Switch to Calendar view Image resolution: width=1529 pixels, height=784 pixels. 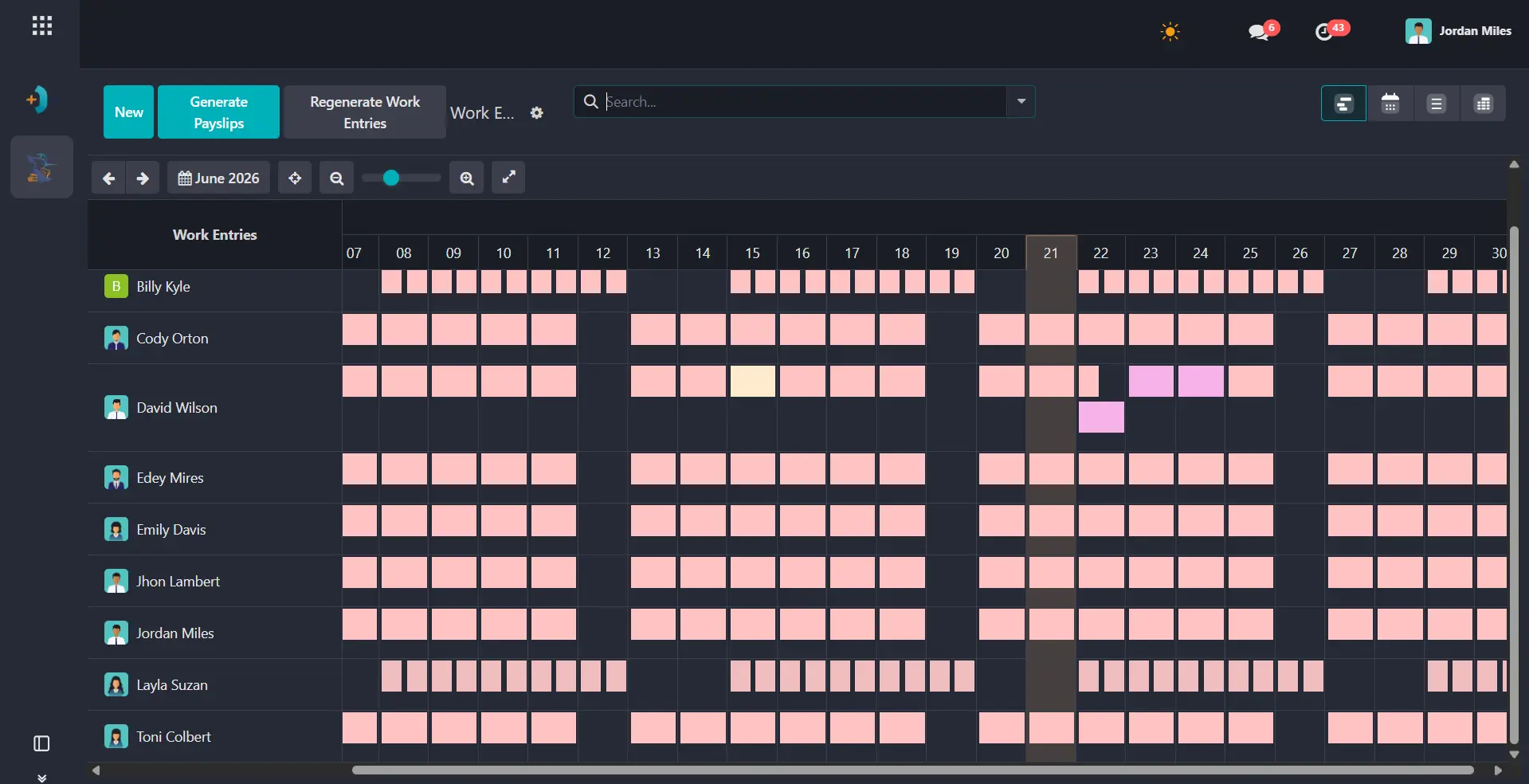[1390, 104]
